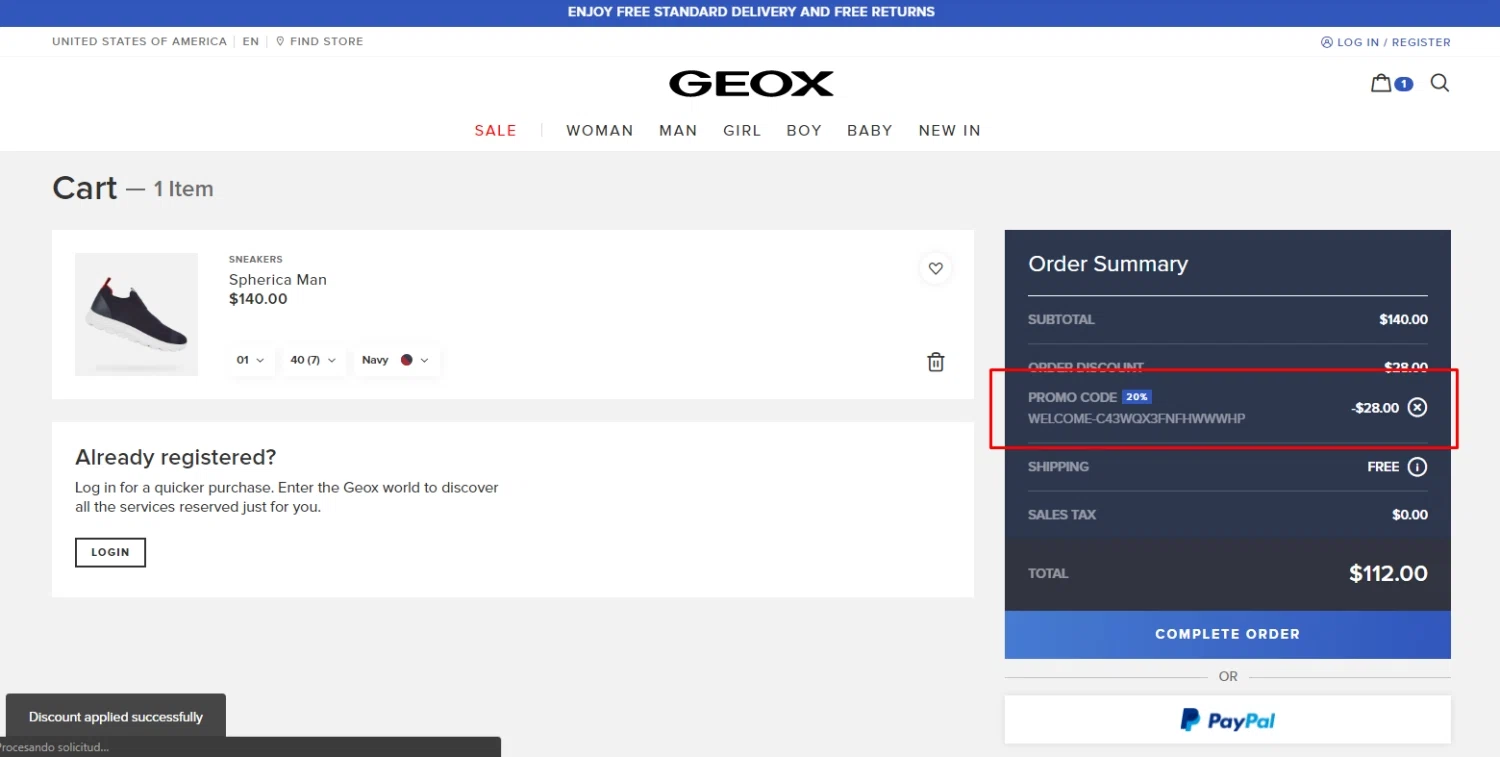Open the quantity 01 dropdown

(x=251, y=360)
